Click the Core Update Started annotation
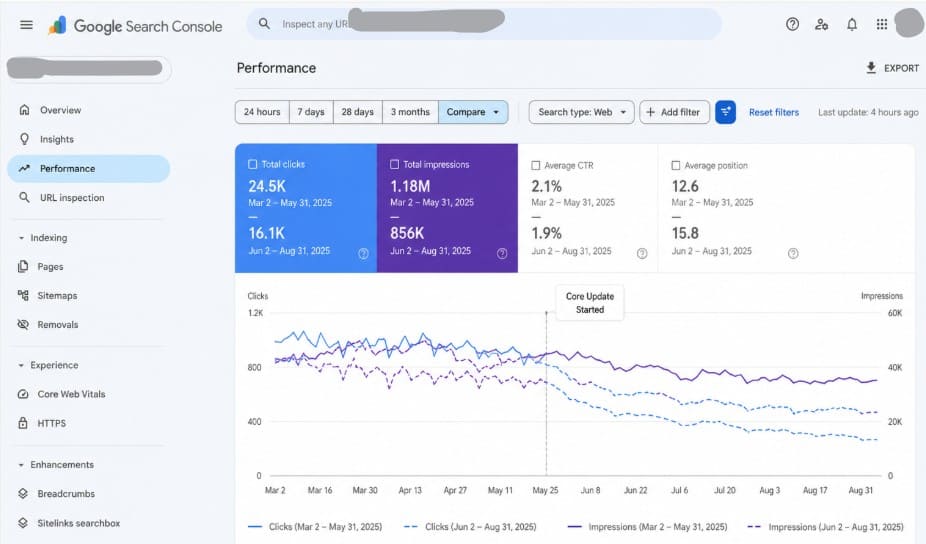926x544 pixels. [590, 302]
